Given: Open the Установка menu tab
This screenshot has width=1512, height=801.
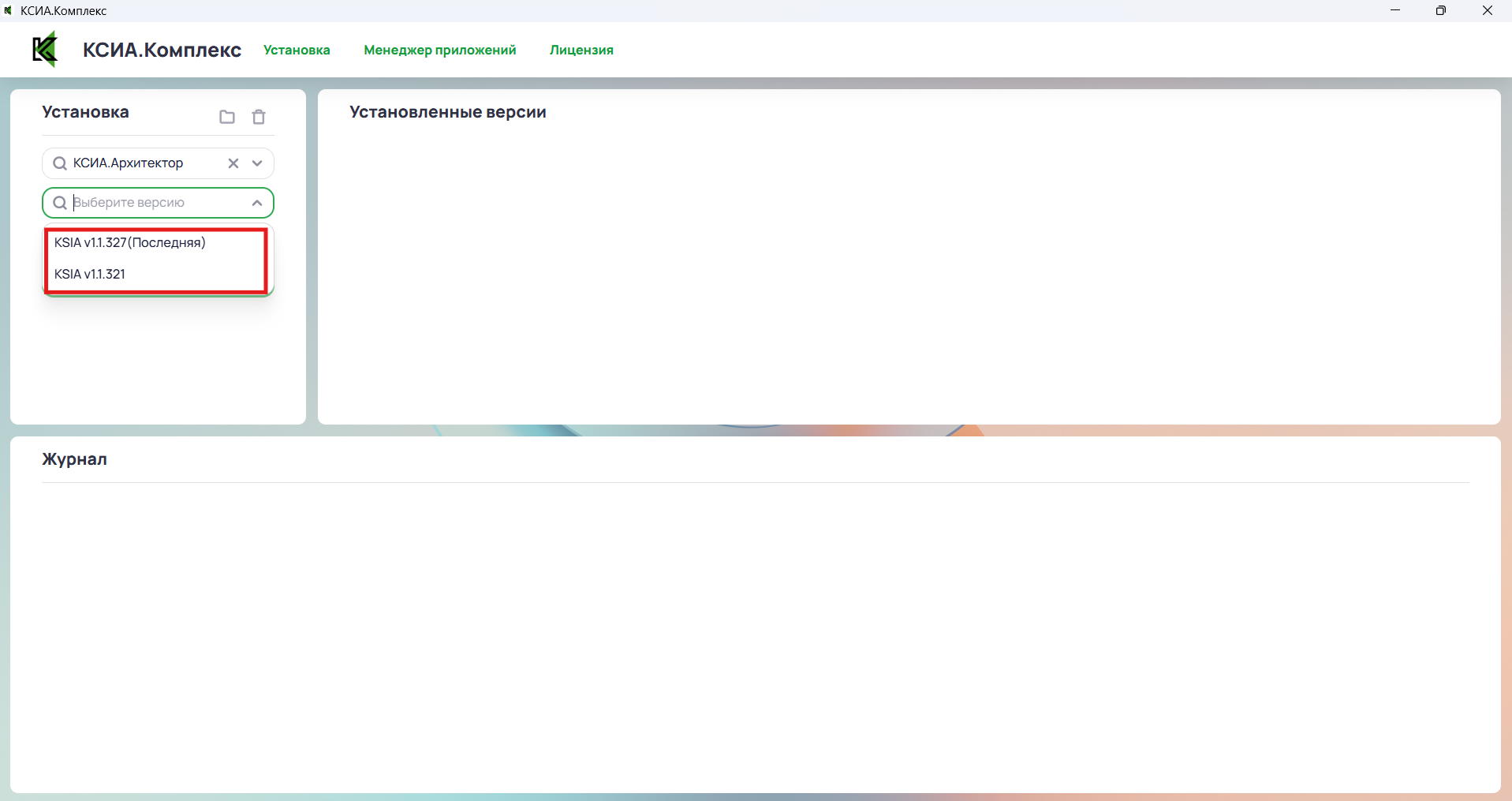Looking at the screenshot, I should click(x=297, y=50).
